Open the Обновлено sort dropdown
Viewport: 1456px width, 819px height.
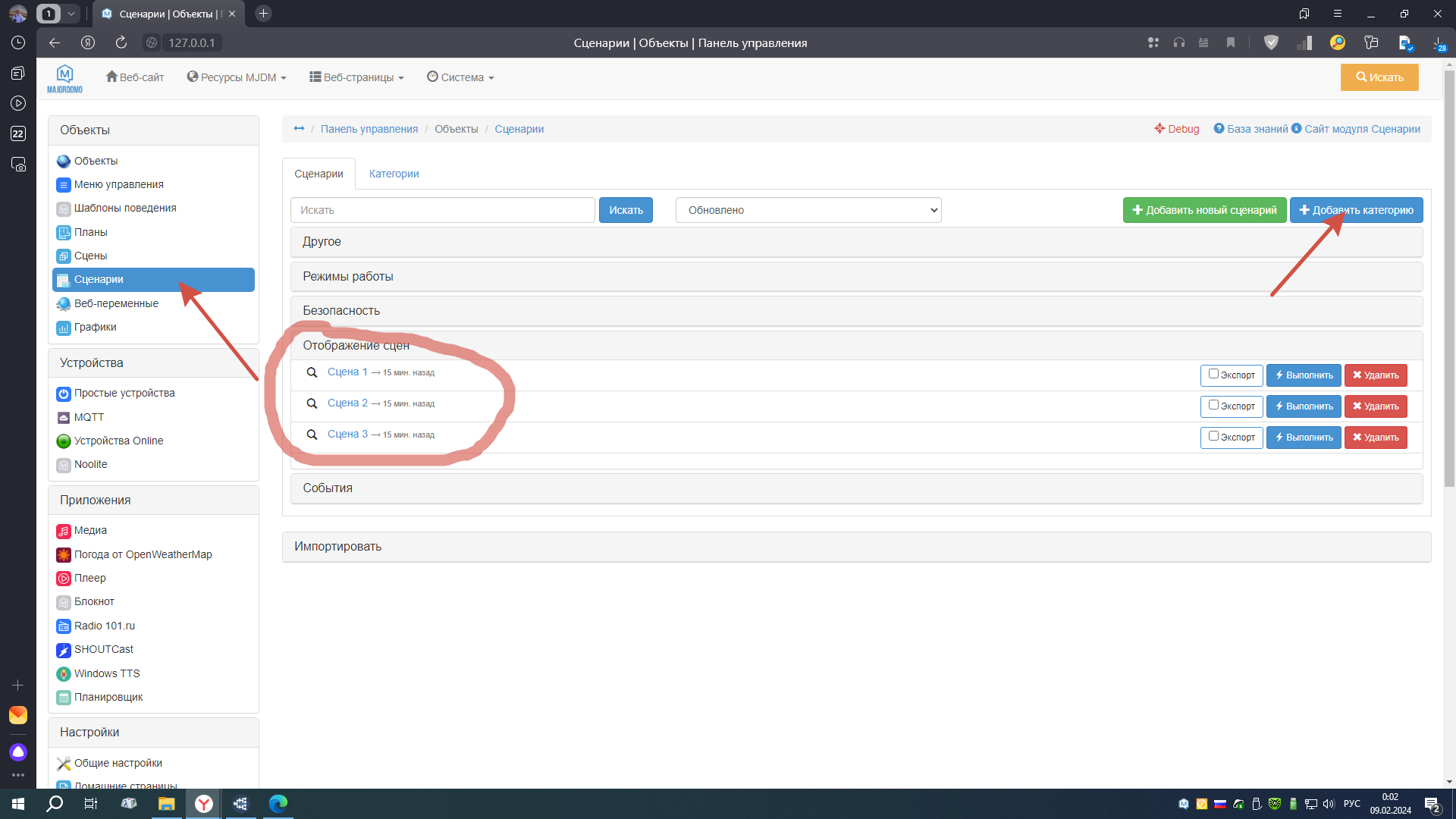[x=808, y=210]
